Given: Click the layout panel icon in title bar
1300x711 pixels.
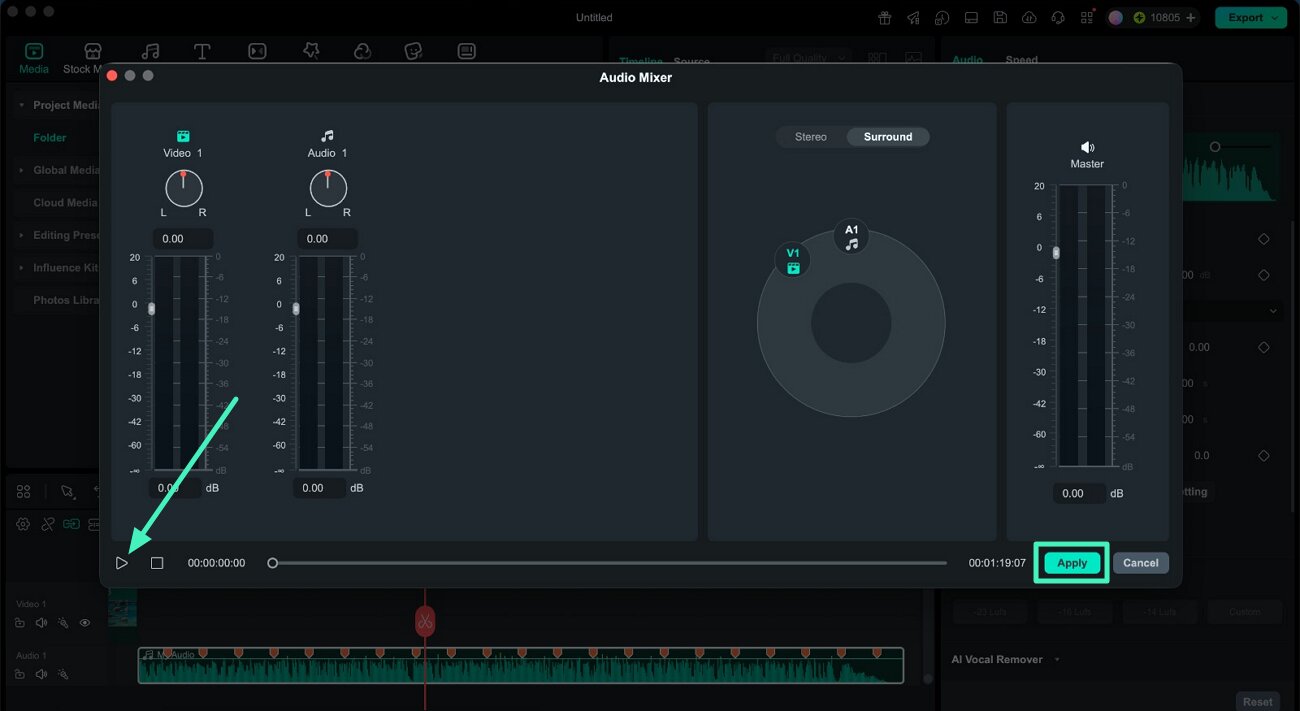Looking at the screenshot, I should click(x=971, y=18).
